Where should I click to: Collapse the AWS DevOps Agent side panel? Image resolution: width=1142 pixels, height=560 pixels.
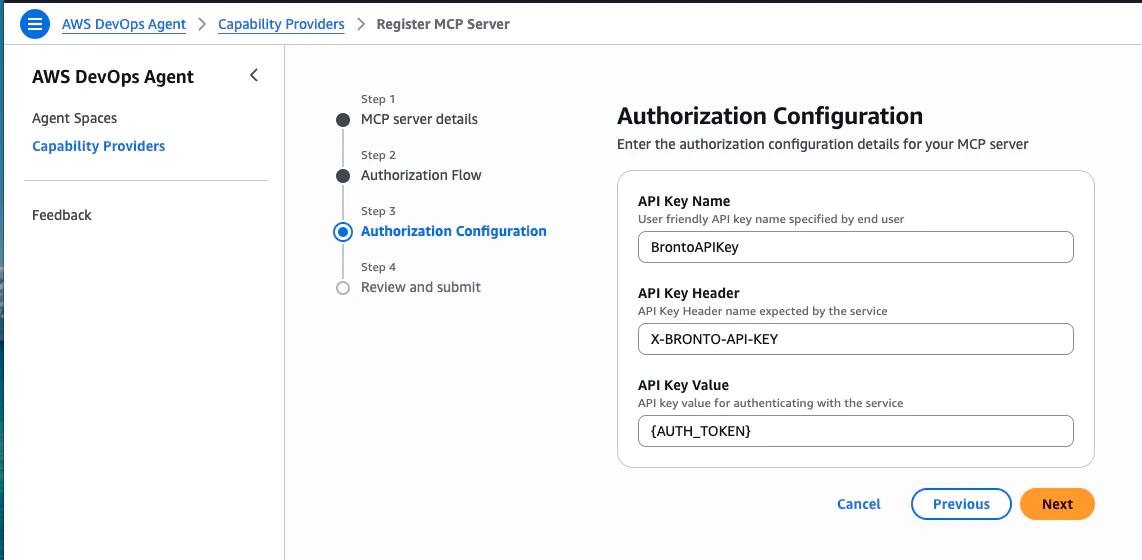click(x=253, y=75)
